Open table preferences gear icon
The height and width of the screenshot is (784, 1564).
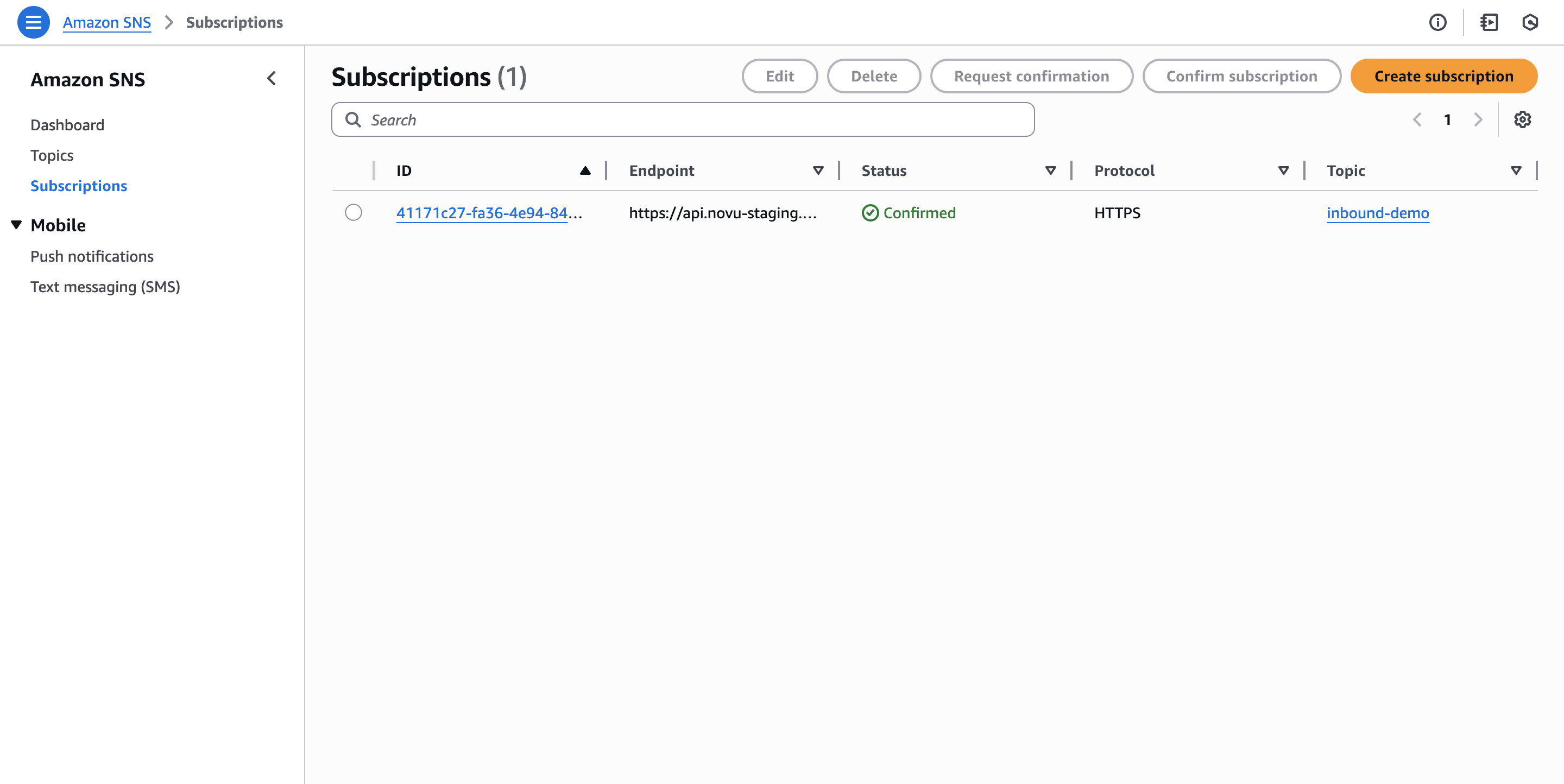point(1522,119)
